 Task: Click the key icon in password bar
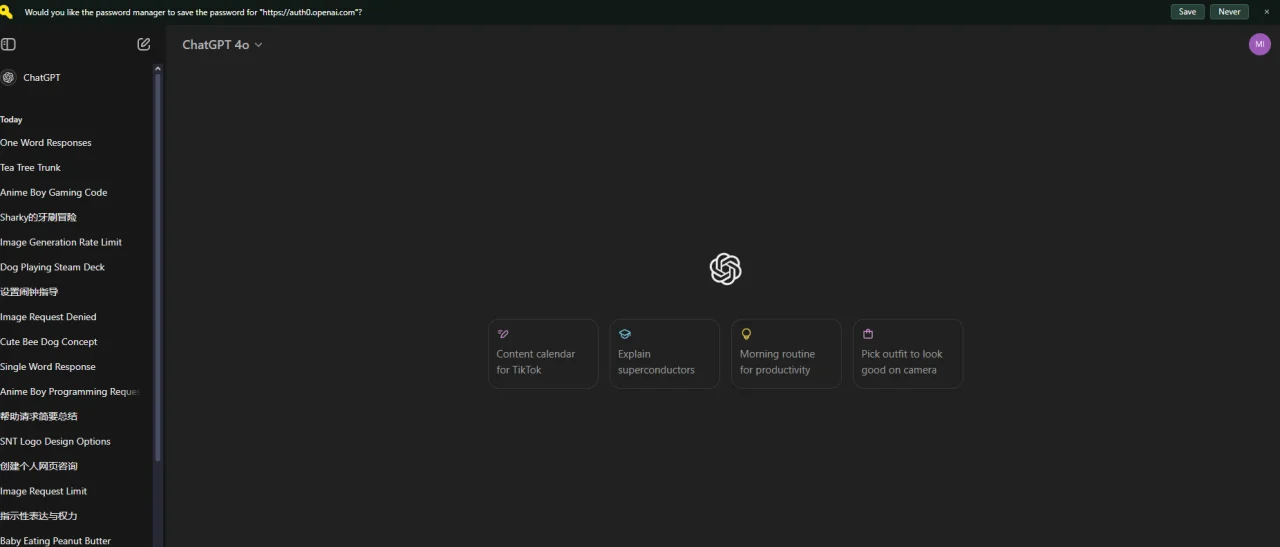(x=7, y=12)
